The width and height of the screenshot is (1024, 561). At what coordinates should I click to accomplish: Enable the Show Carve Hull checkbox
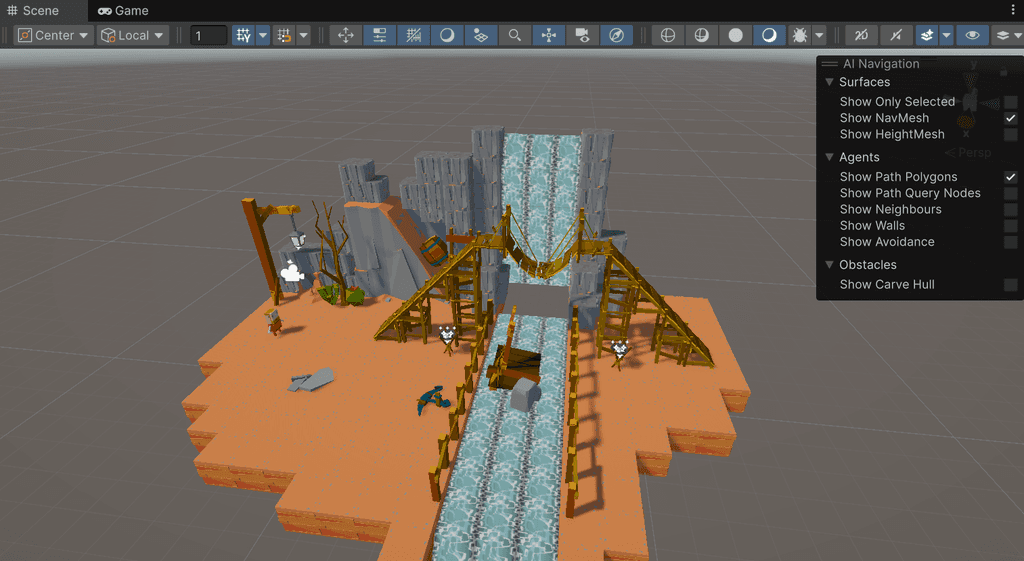point(1010,285)
